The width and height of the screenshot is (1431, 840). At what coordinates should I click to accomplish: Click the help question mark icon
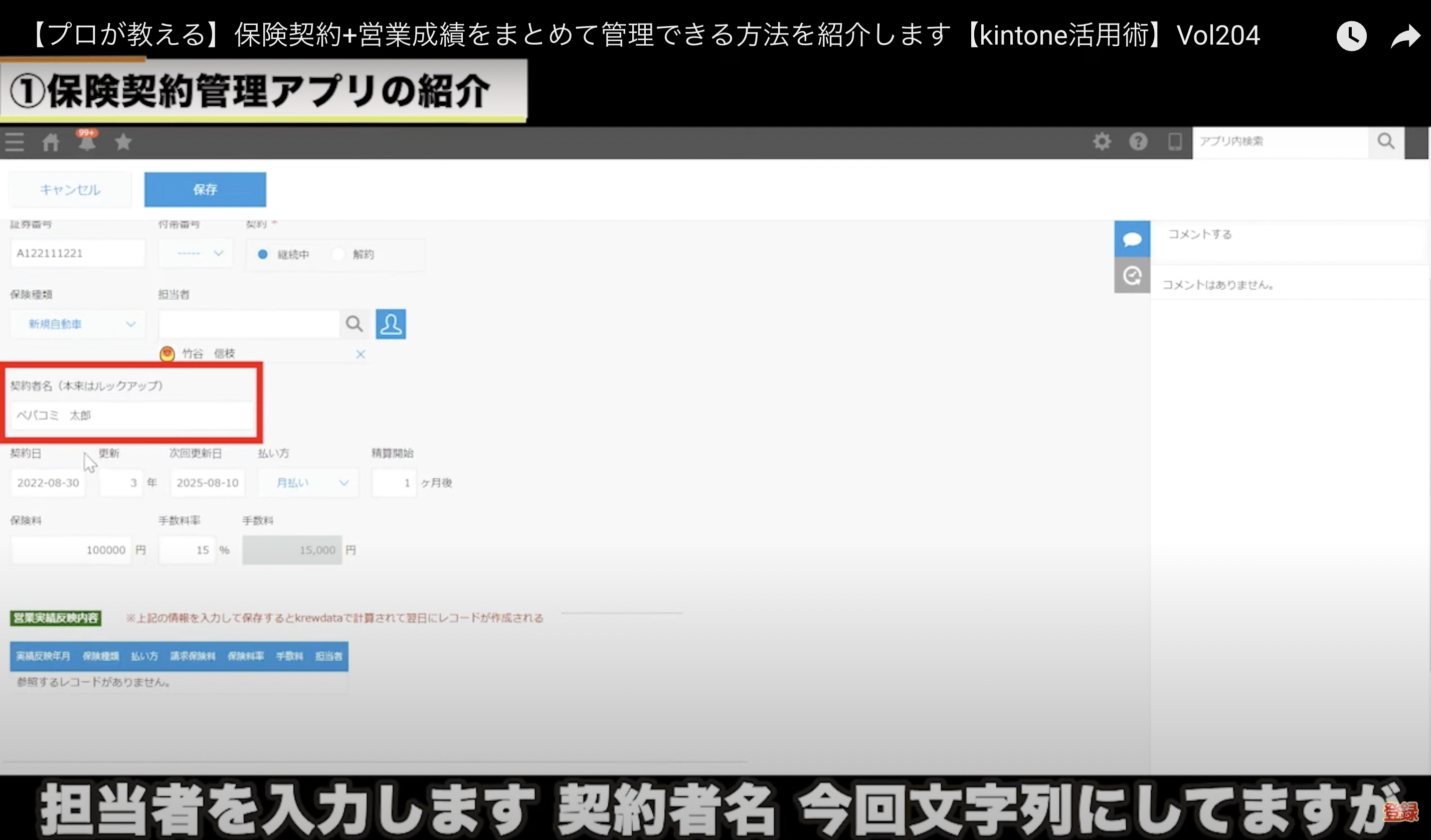click(x=1138, y=141)
